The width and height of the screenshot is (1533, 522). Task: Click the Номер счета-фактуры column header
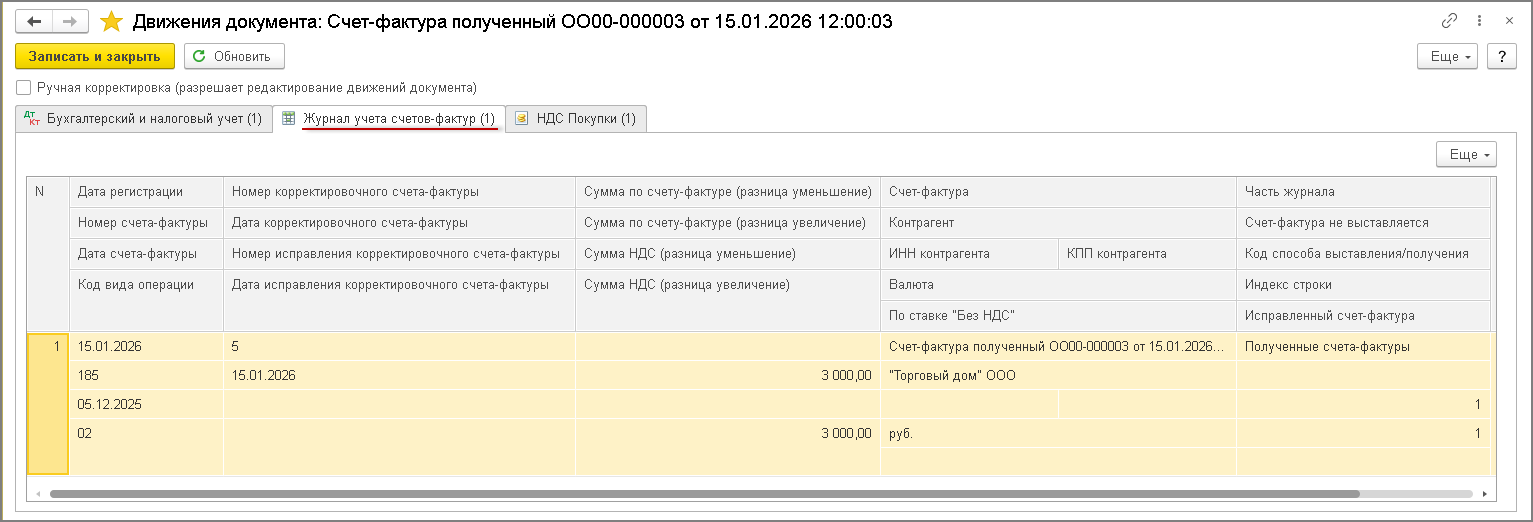click(x=146, y=223)
